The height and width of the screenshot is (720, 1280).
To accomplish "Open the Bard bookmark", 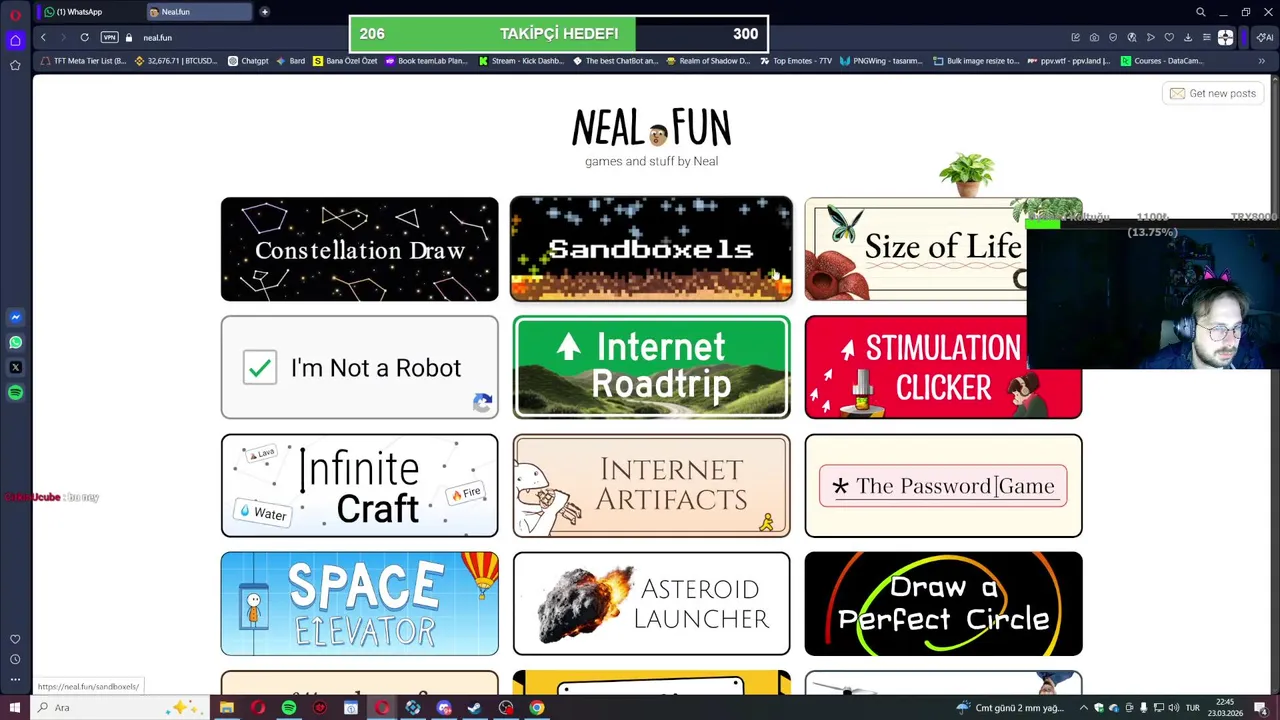I will [291, 61].
